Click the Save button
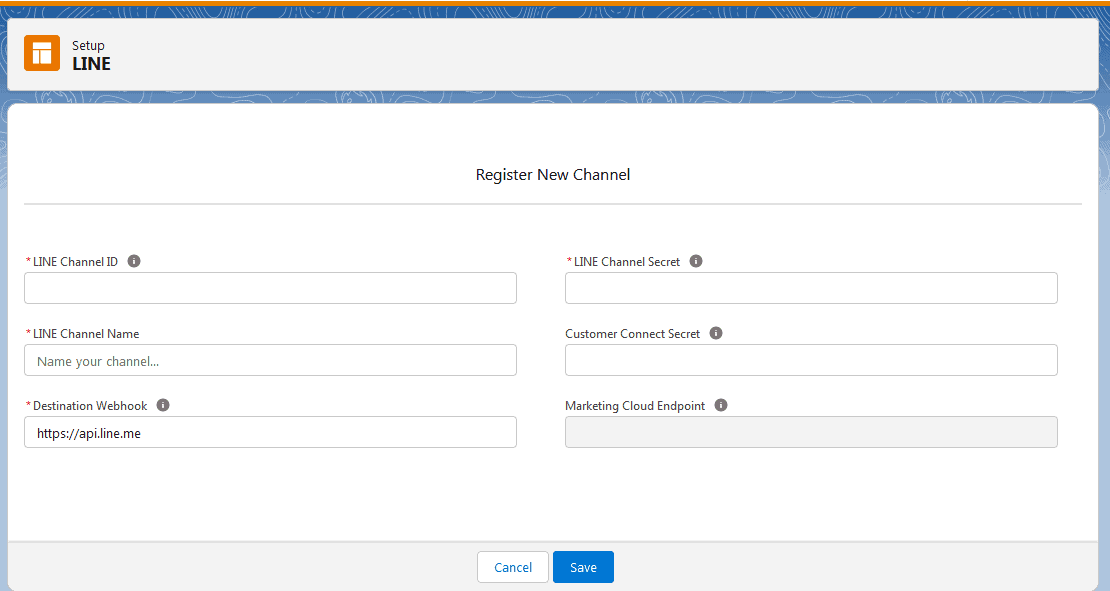This screenshot has height=591, width=1110. [x=583, y=566]
